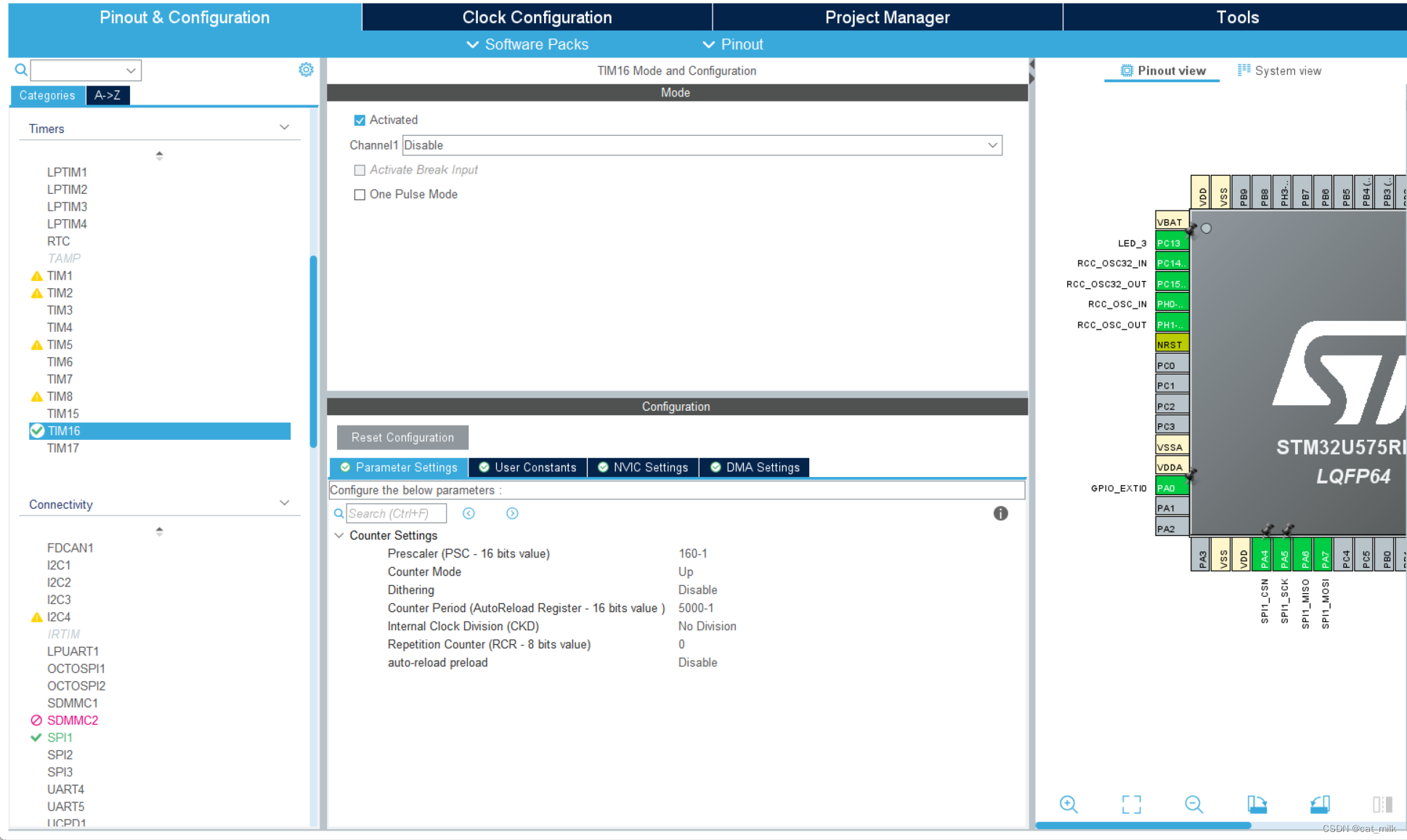Click the Parameter Settings tab icon
Screen dimensions: 1407x840
(x=344, y=467)
